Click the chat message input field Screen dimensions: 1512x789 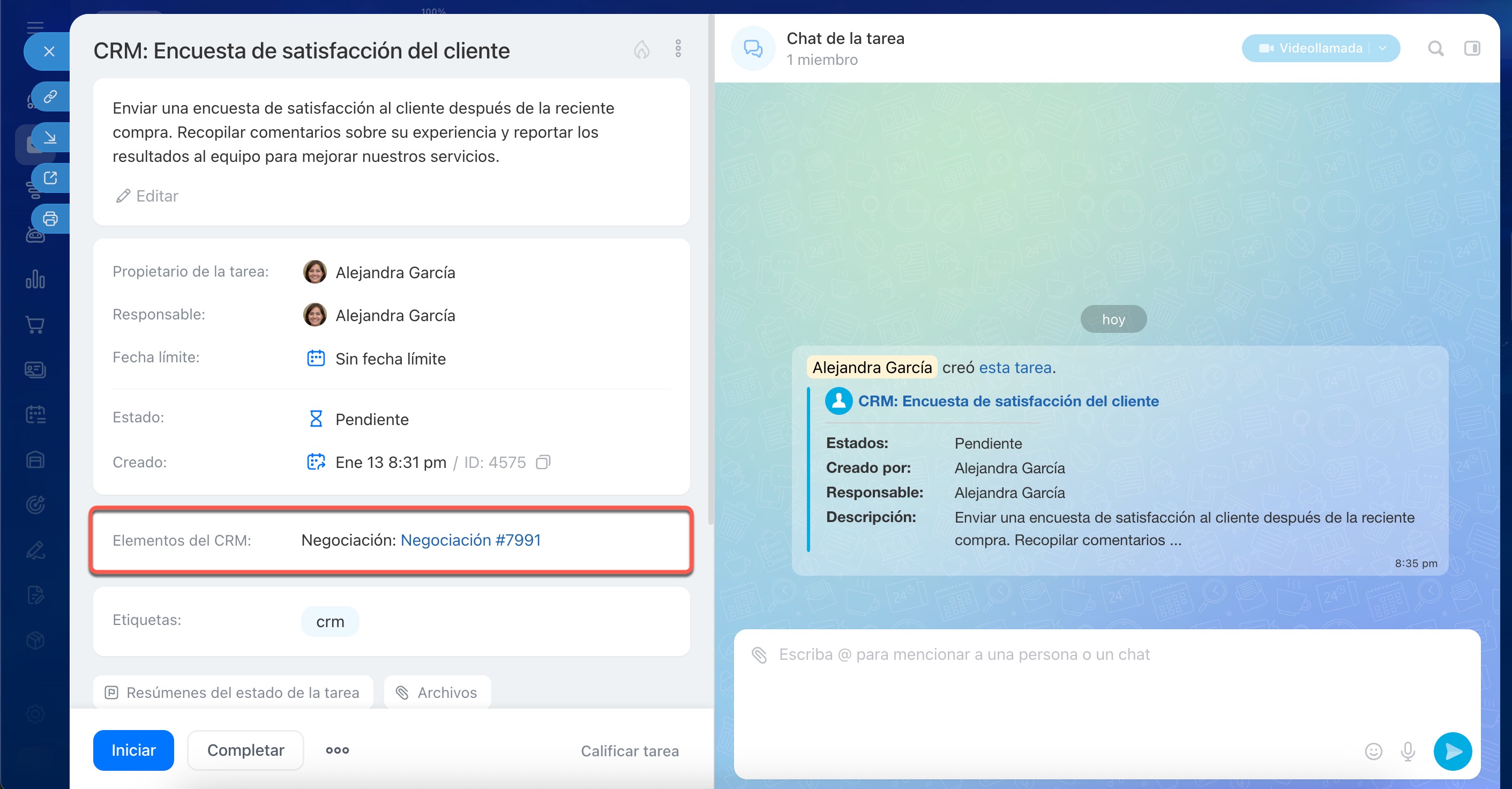[x=1057, y=687]
